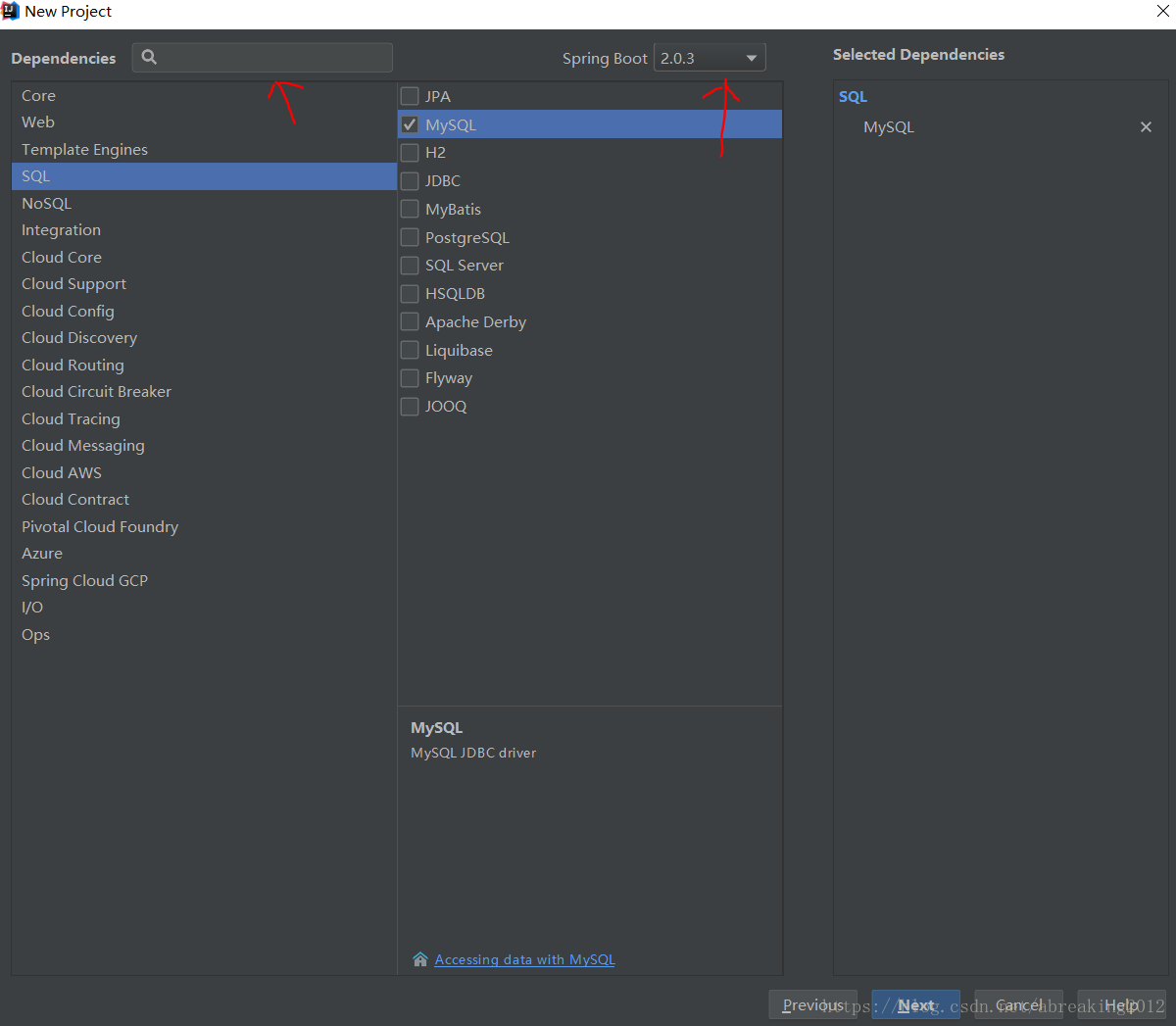Proceed with the Next button
1176x1026 pixels.
(915, 1004)
